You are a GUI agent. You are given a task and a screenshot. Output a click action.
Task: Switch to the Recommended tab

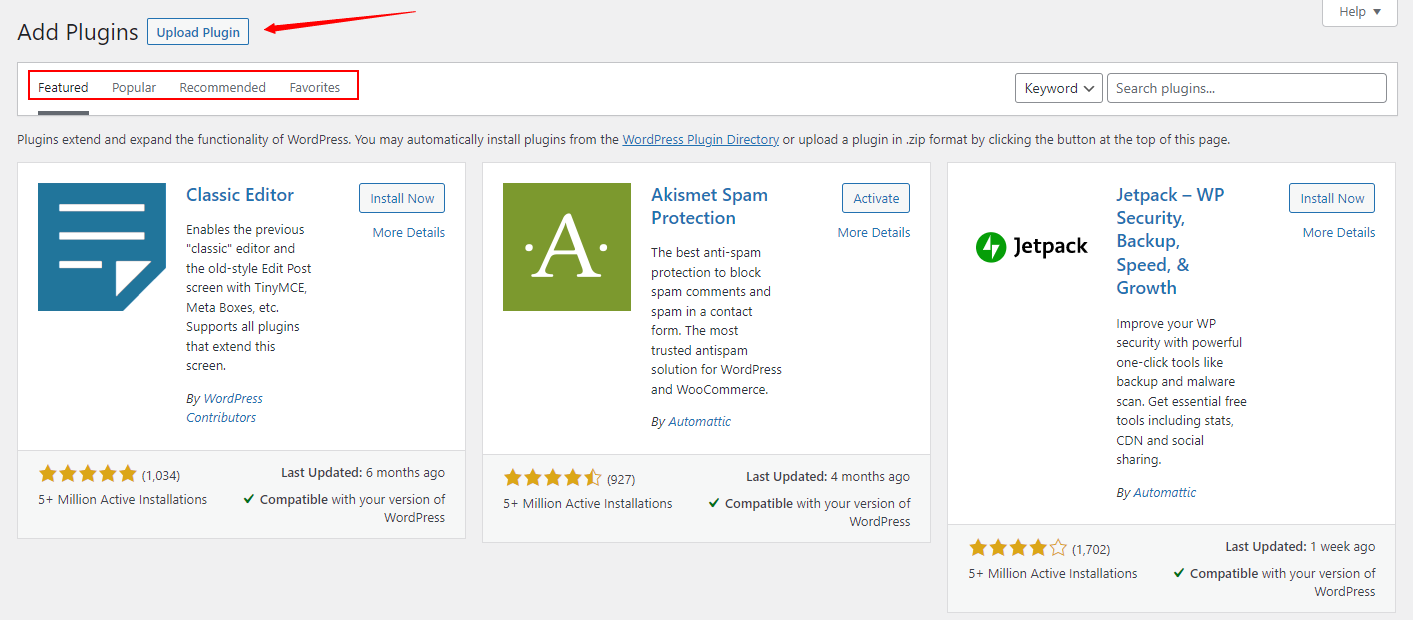(x=223, y=87)
